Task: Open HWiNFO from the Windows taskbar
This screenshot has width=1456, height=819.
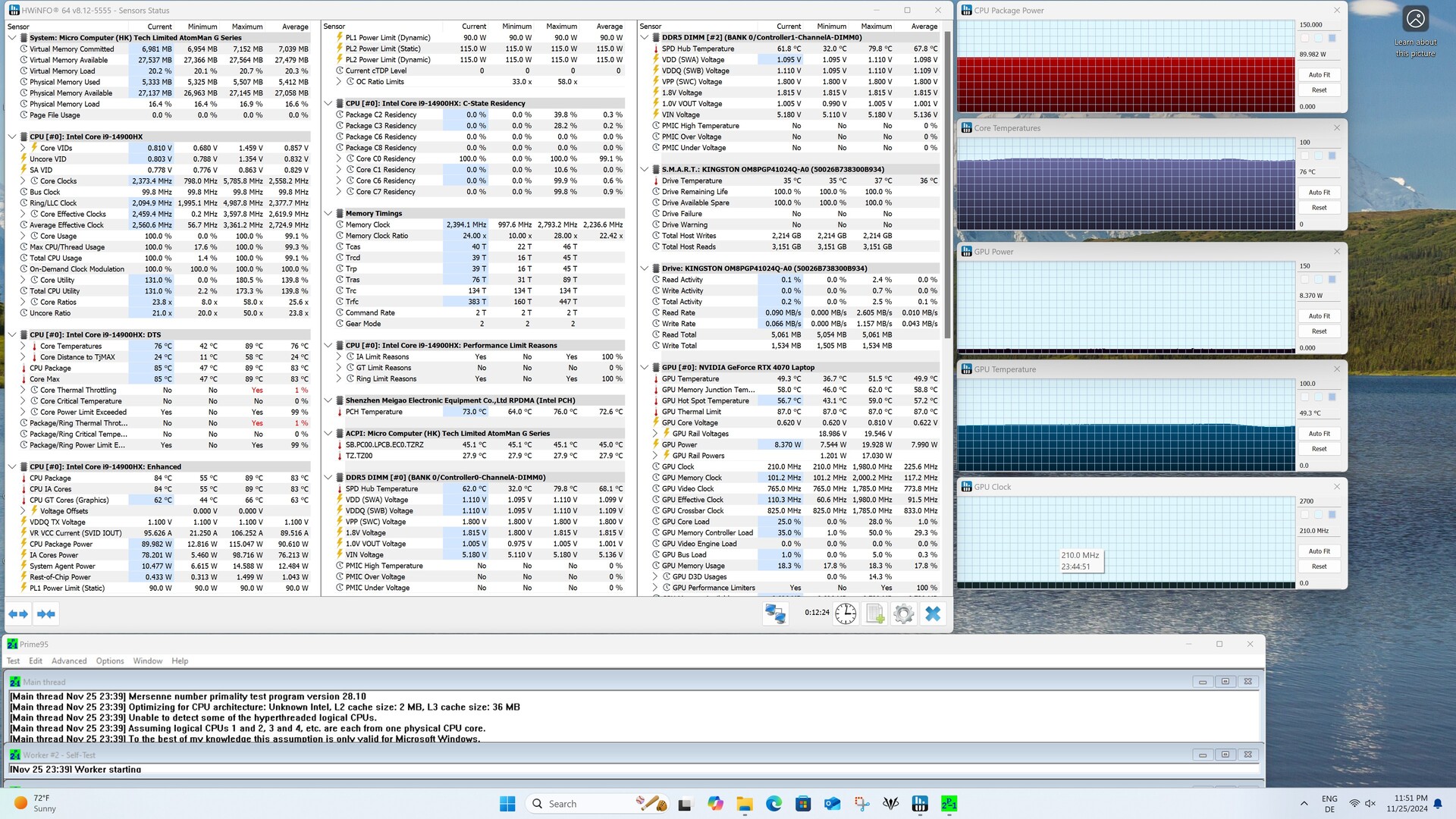Action: point(920,803)
